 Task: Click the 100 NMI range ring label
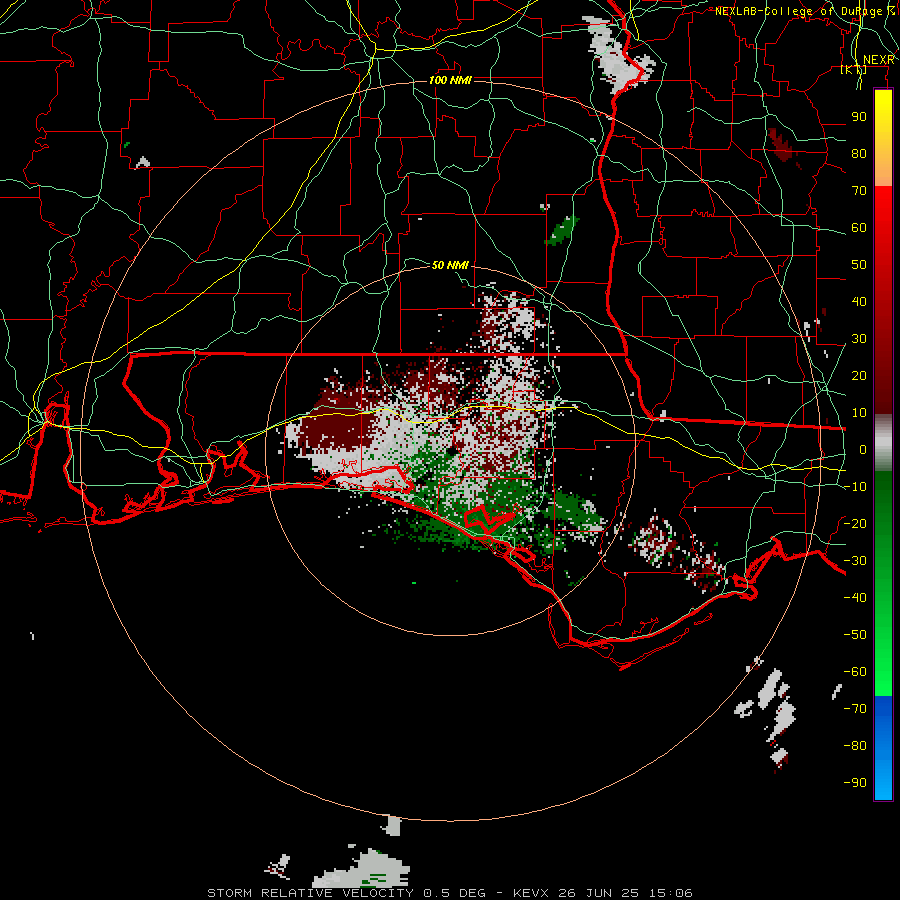coord(450,80)
